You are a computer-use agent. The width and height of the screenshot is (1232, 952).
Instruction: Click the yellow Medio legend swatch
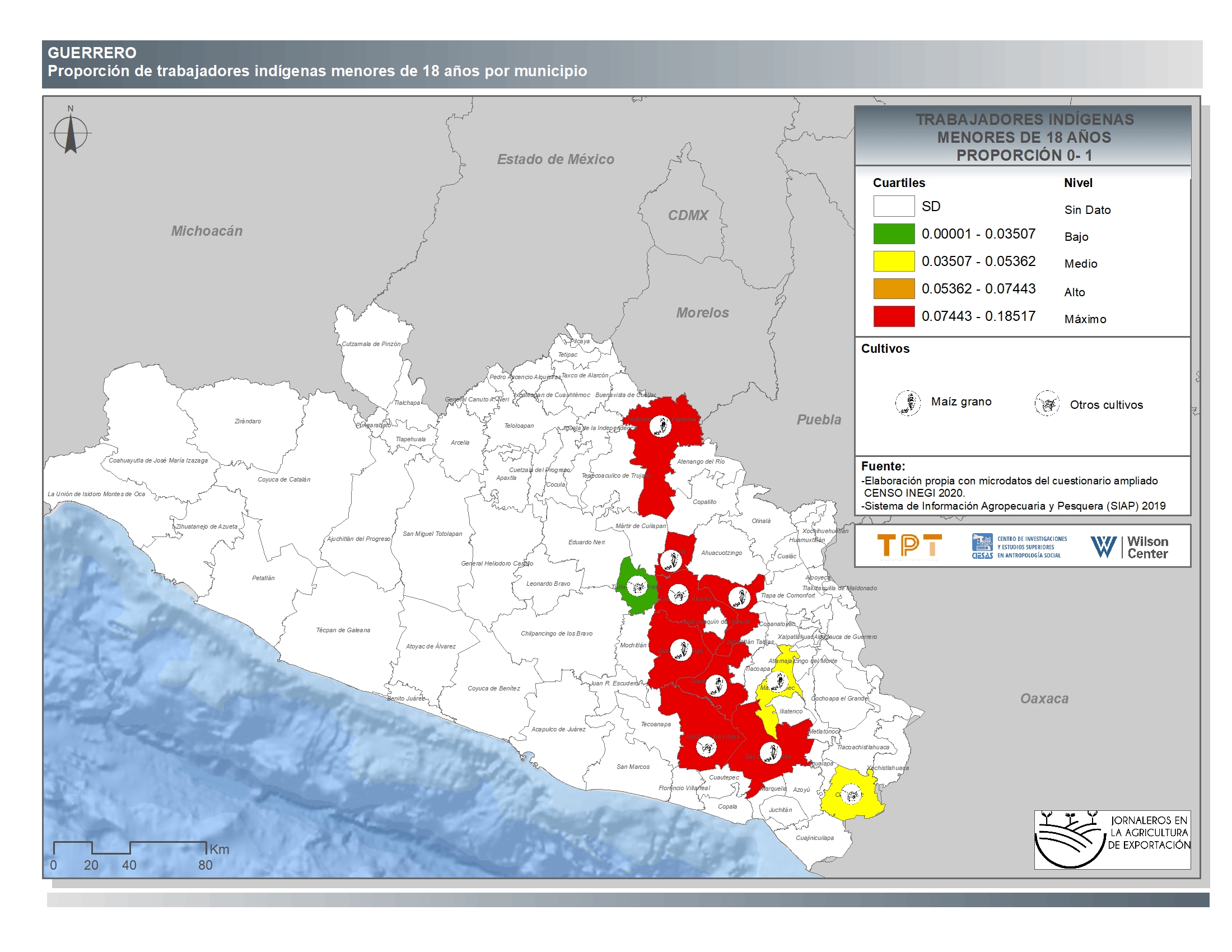894,261
